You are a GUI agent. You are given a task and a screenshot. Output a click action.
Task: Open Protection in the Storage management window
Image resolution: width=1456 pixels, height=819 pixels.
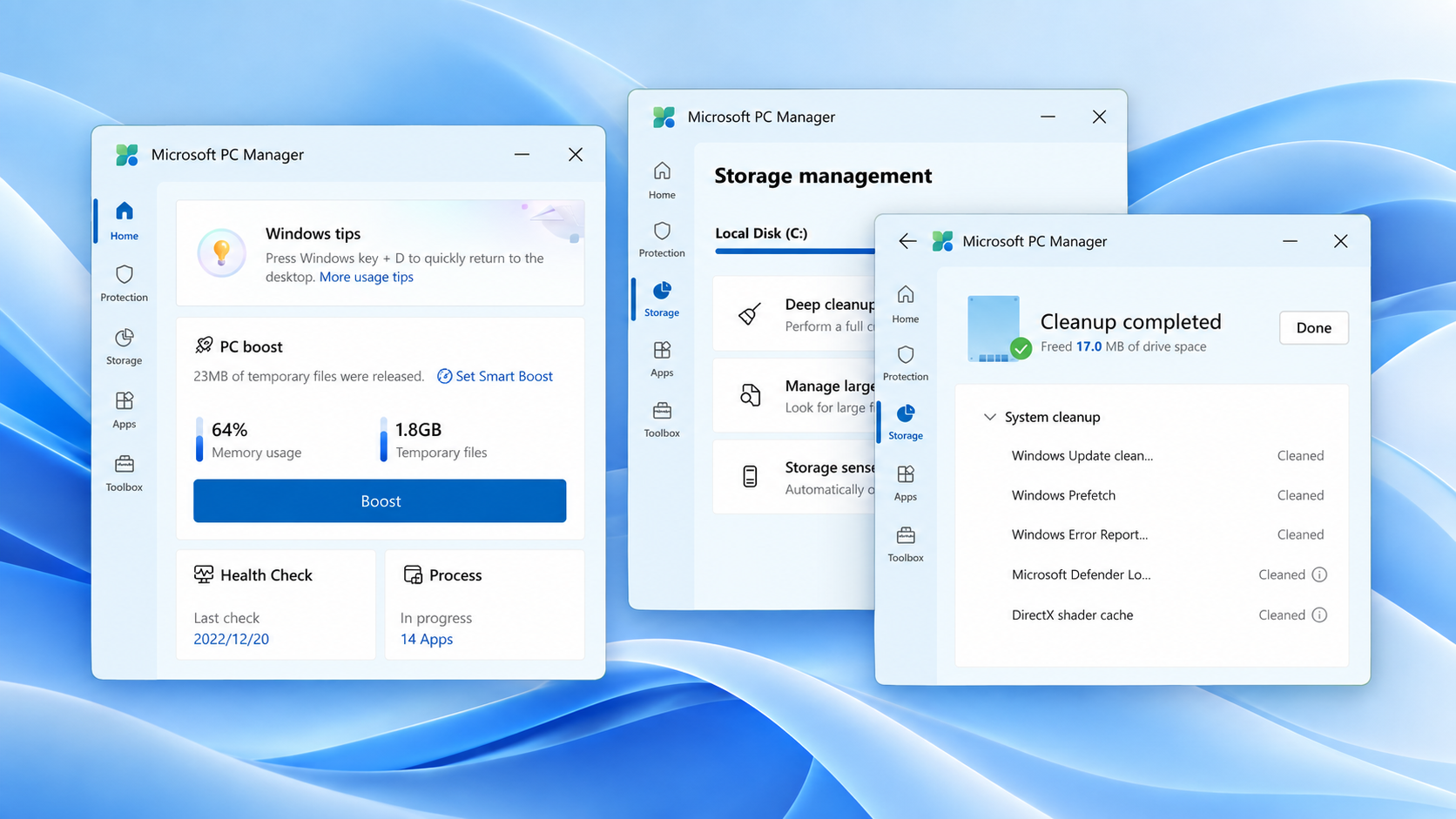click(662, 239)
